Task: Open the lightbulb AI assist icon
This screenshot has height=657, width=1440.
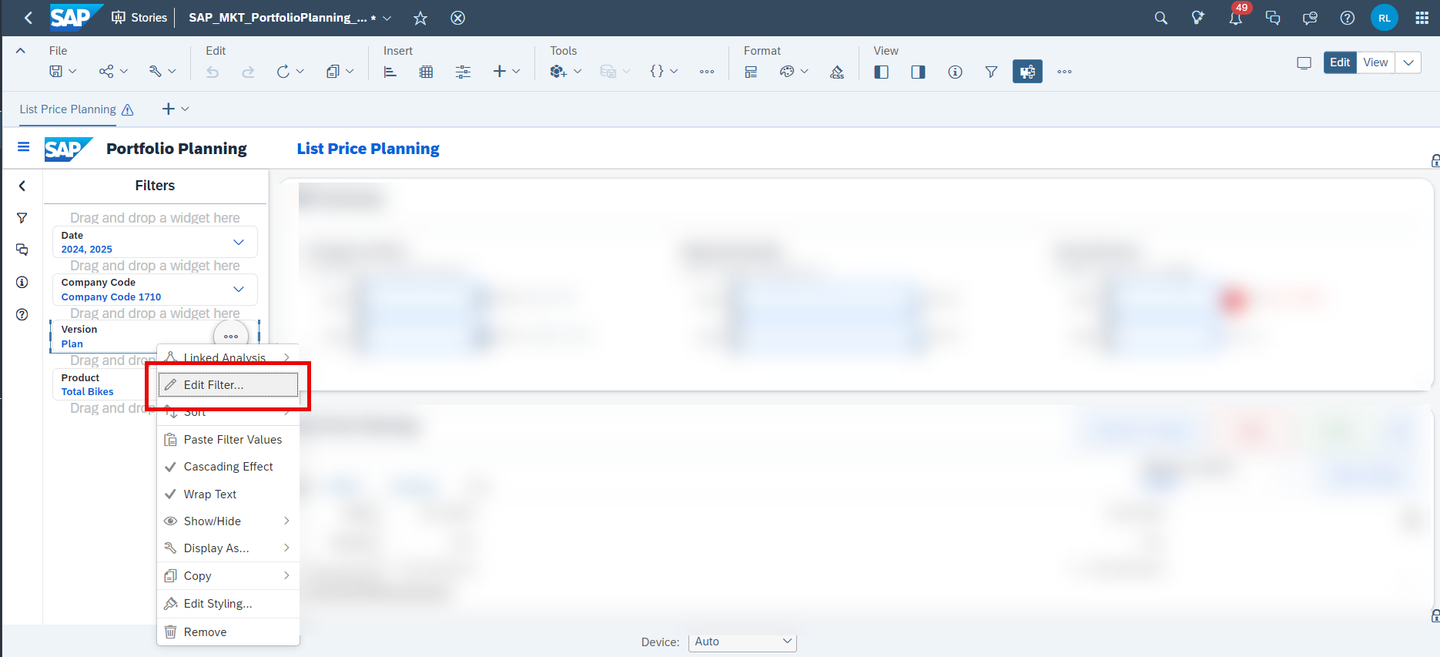Action: click(1198, 18)
